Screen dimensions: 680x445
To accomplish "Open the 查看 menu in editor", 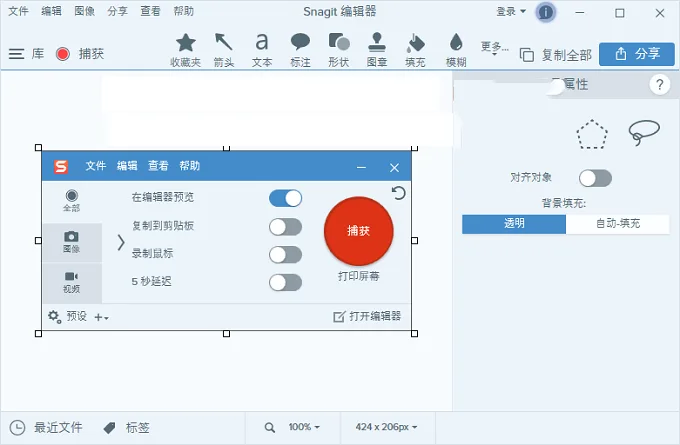I will (150, 11).
